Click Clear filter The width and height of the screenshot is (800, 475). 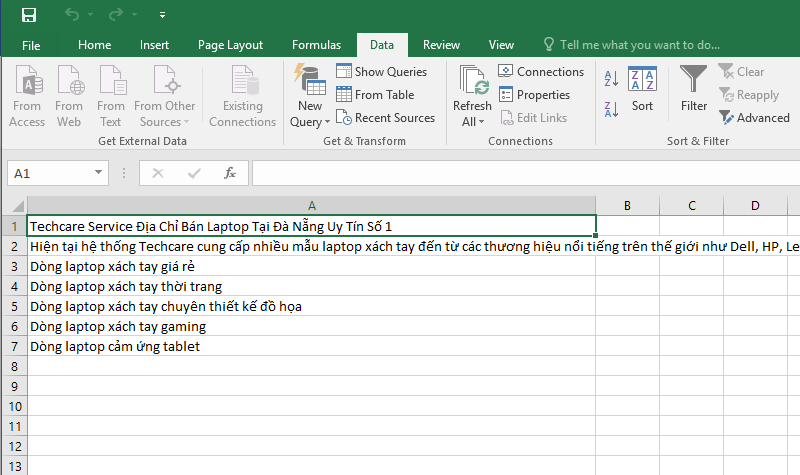pos(741,71)
